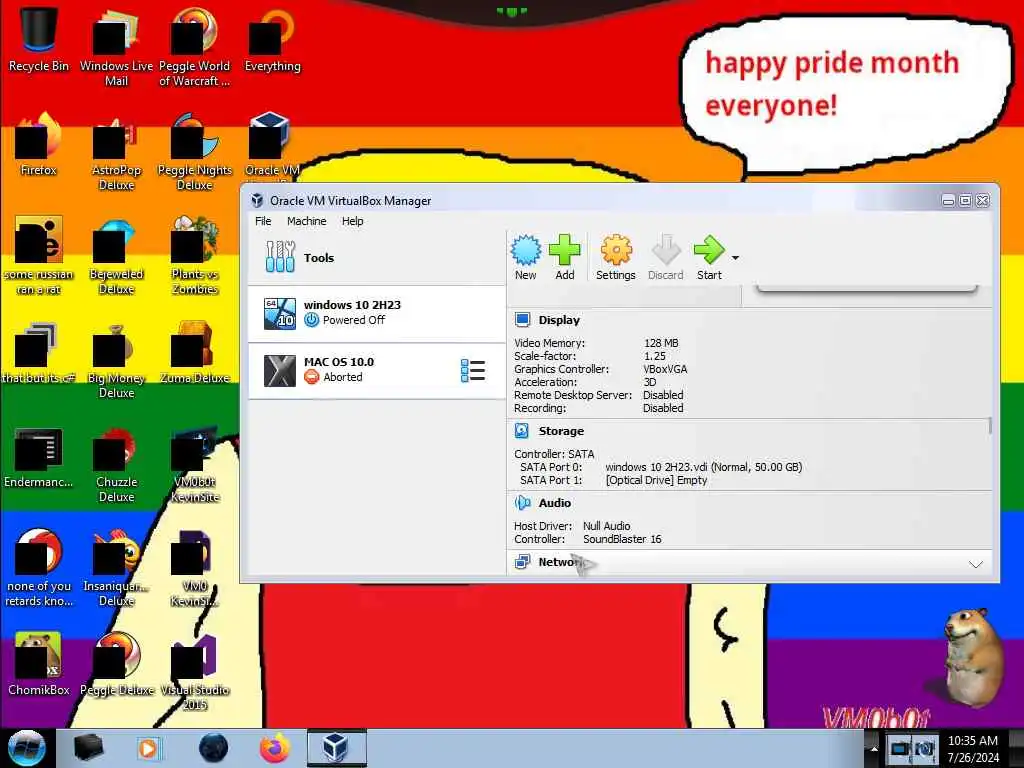
Task: Select the Tools entry in VirtualBox
Action: click(377, 257)
